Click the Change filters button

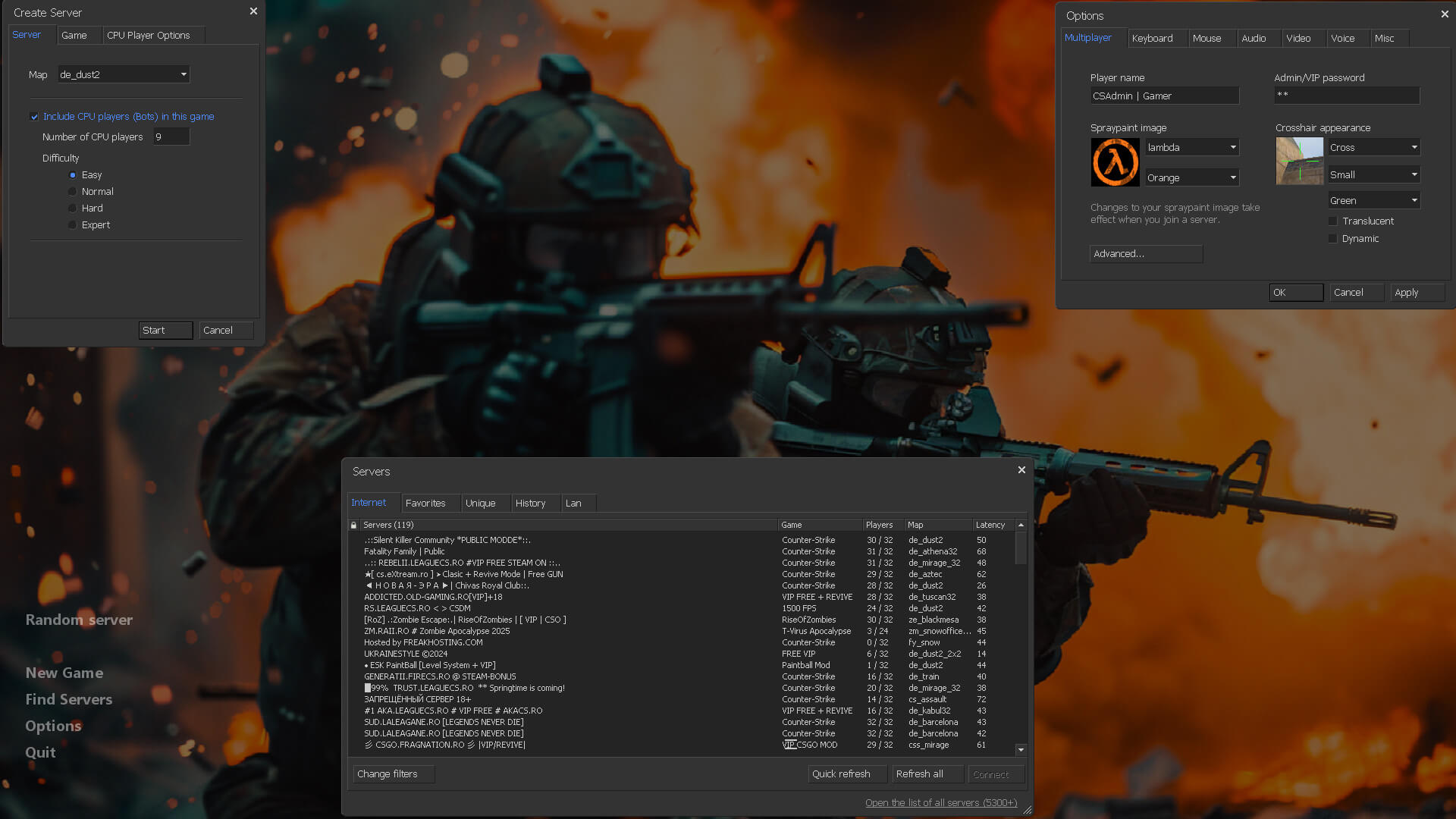point(394,774)
